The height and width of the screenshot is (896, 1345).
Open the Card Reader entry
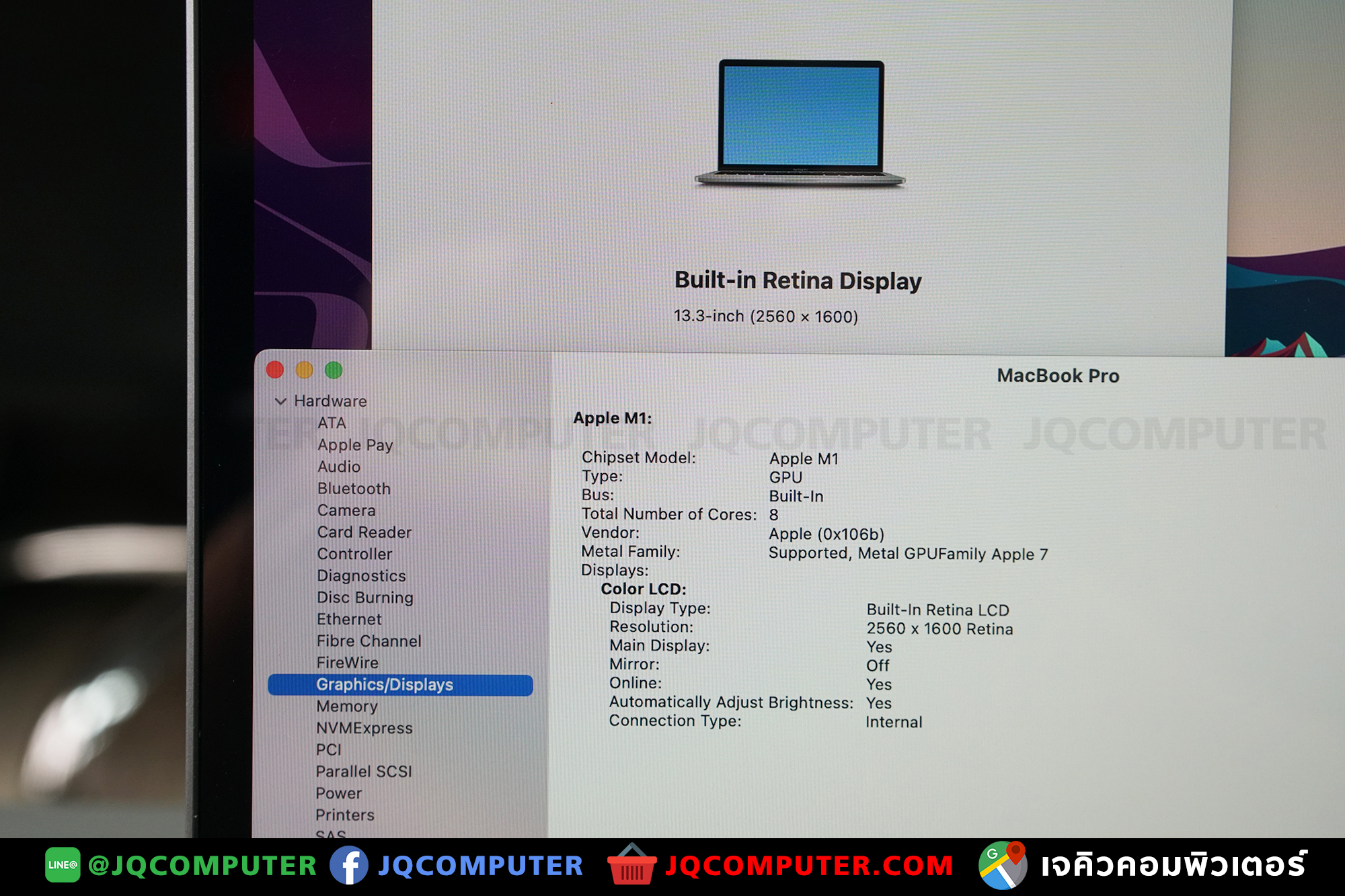pos(364,532)
